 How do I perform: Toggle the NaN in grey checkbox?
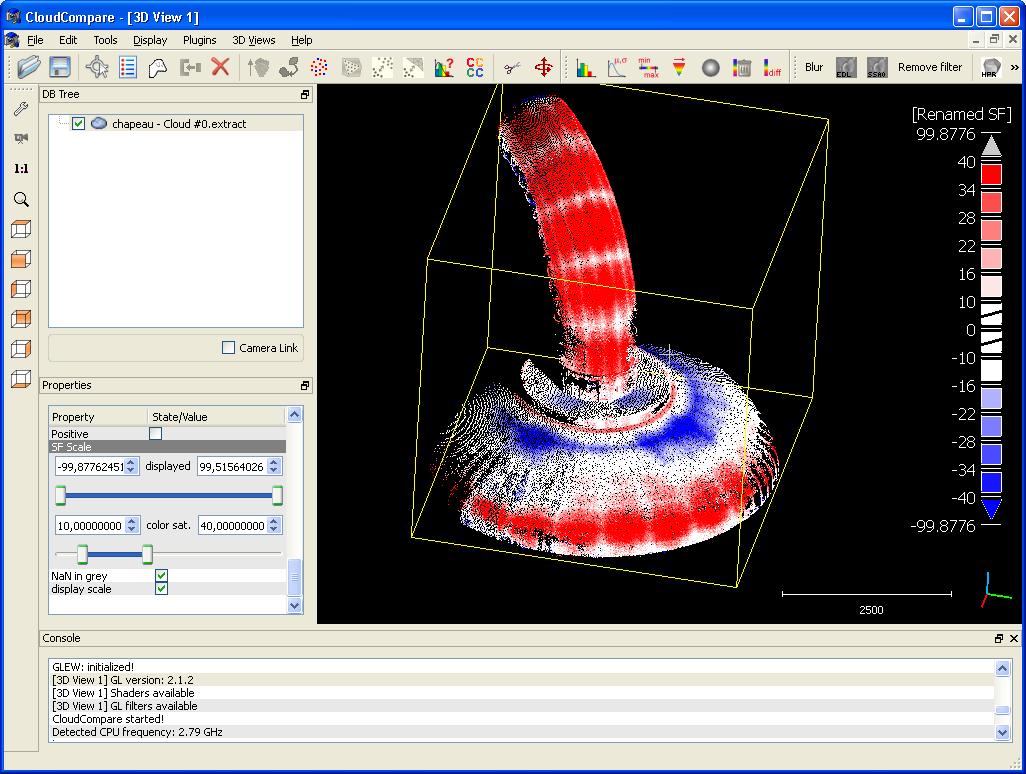161,576
